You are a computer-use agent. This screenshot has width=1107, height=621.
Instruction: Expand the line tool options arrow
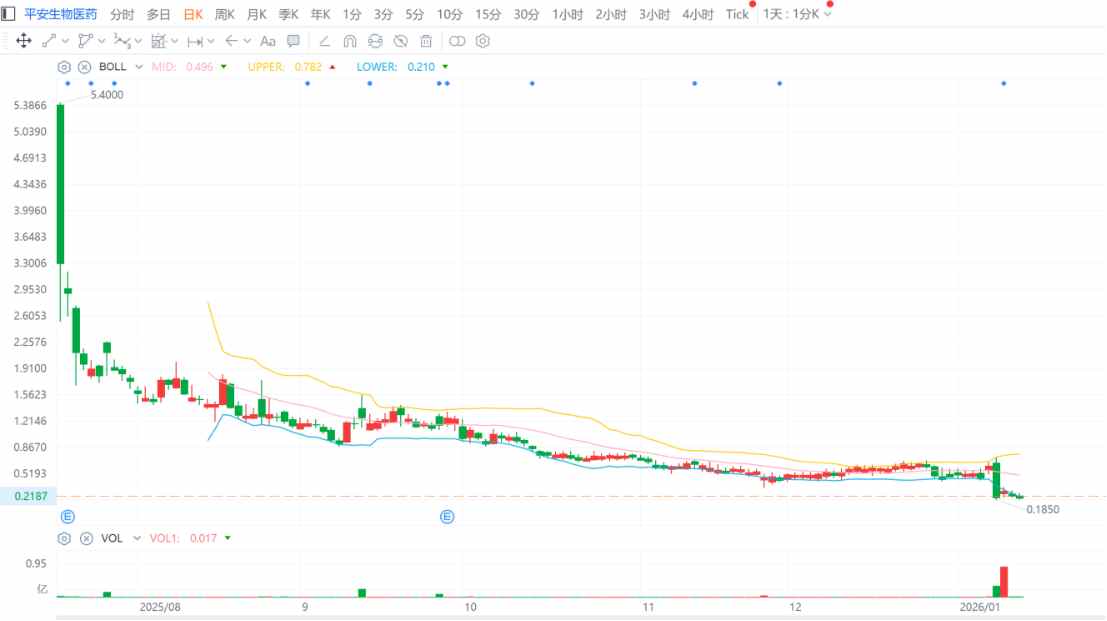[65, 41]
